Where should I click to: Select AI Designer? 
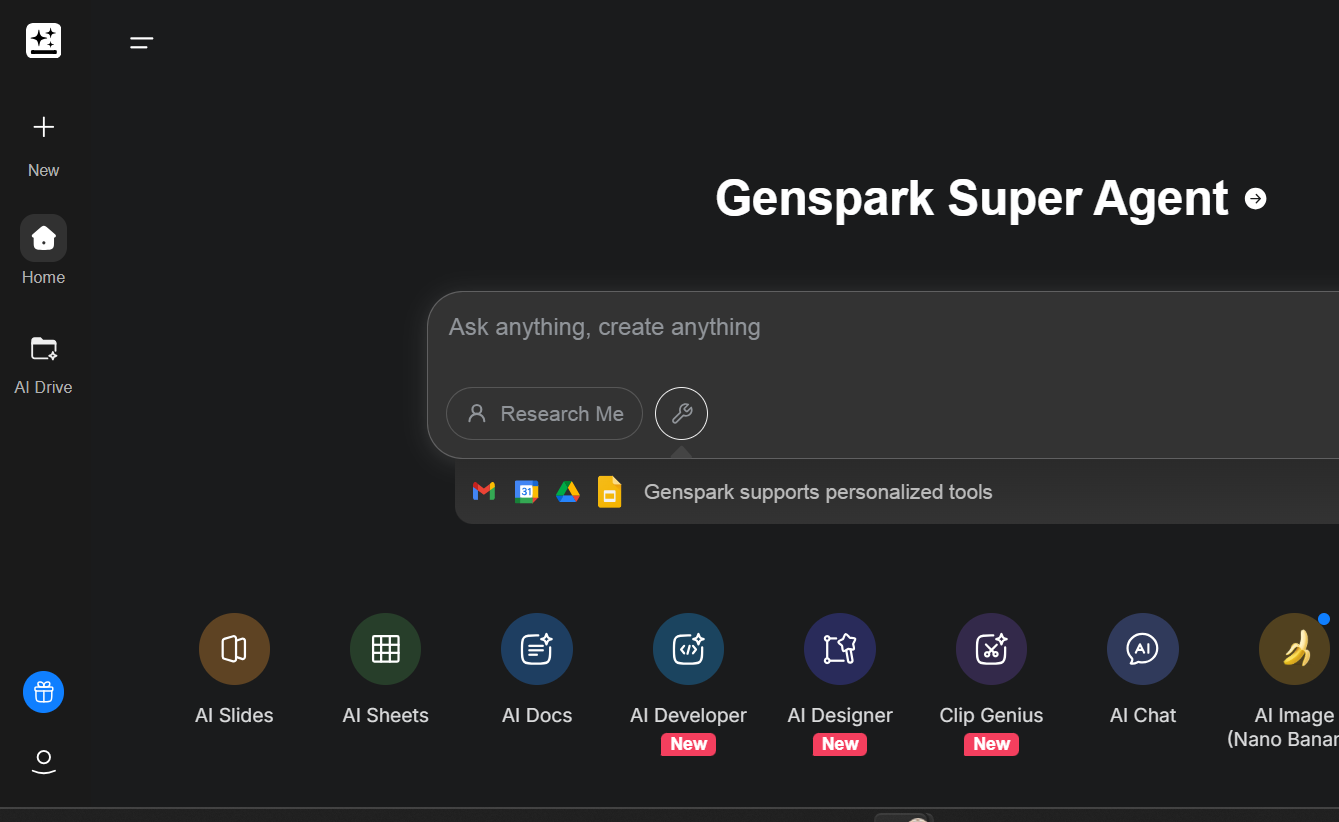(x=839, y=648)
